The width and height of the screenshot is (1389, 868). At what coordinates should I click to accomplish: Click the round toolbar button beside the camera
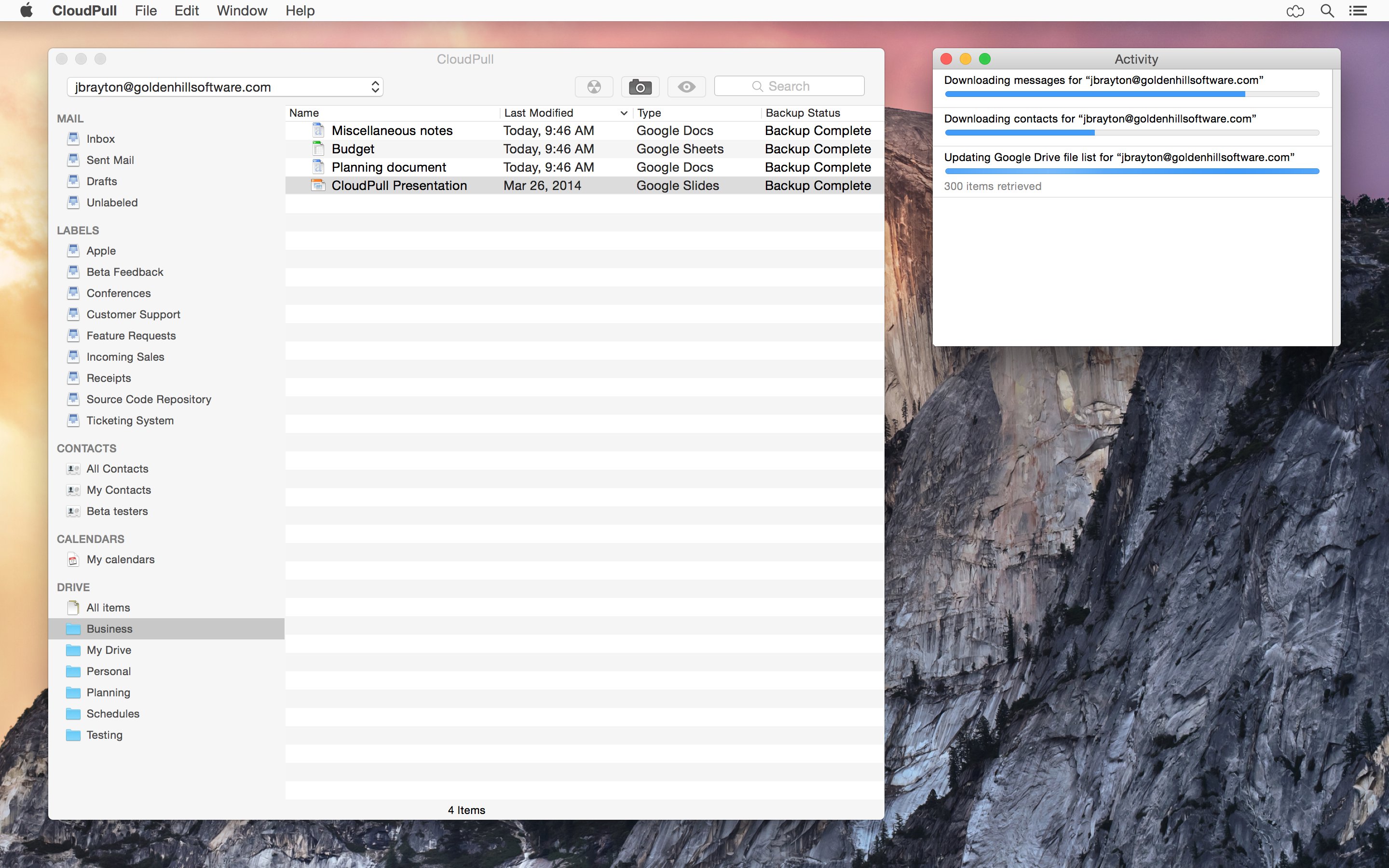click(594, 87)
